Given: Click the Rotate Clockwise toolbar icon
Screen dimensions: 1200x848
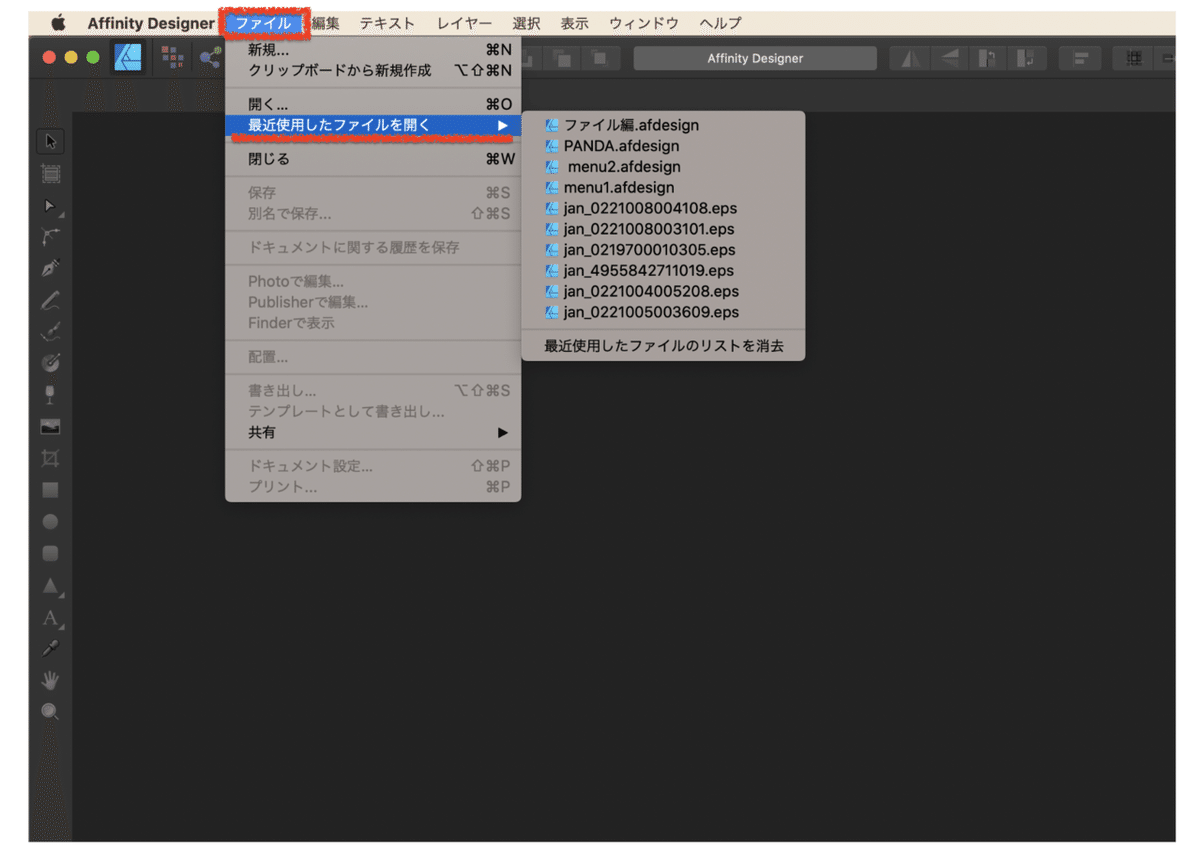Looking at the screenshot, I should (x=1028, y=59).
